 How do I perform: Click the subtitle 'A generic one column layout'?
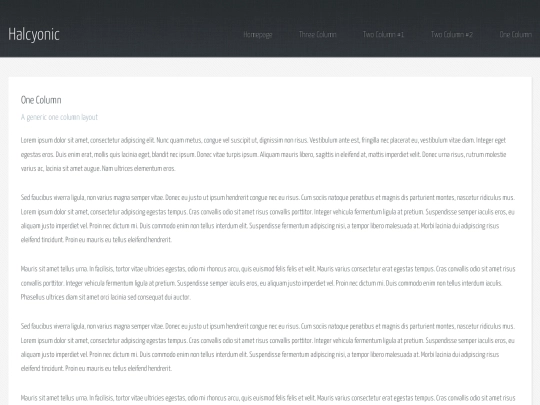tap(59, 117)
